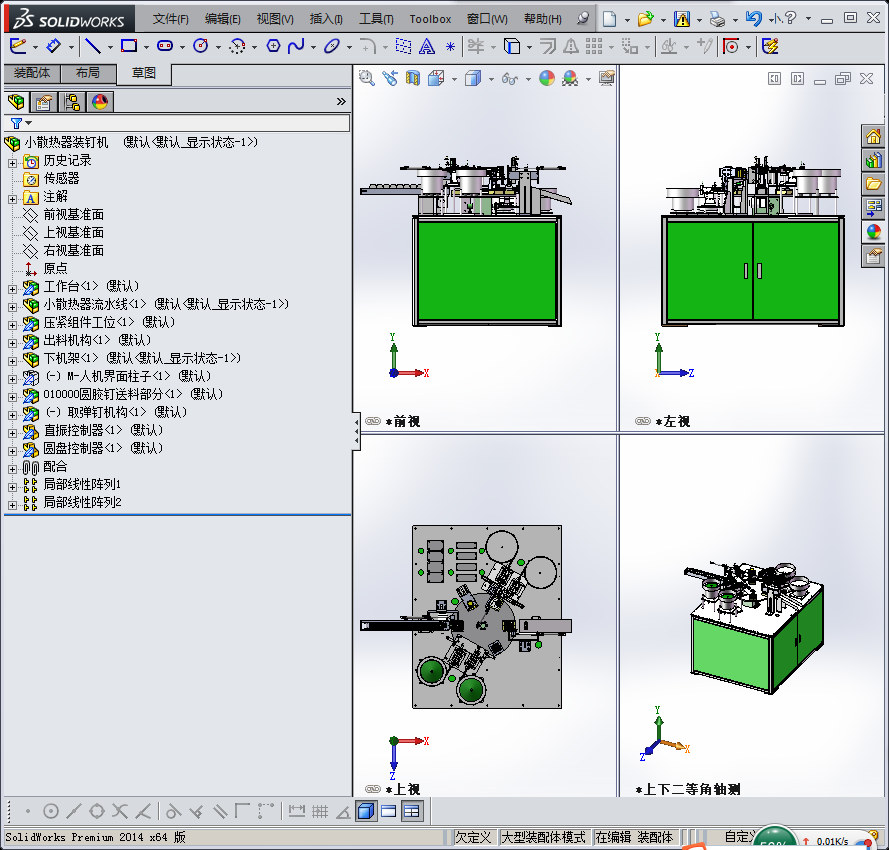
Task: Select the Point sketch tool
Action: click(x=450, y=46)
